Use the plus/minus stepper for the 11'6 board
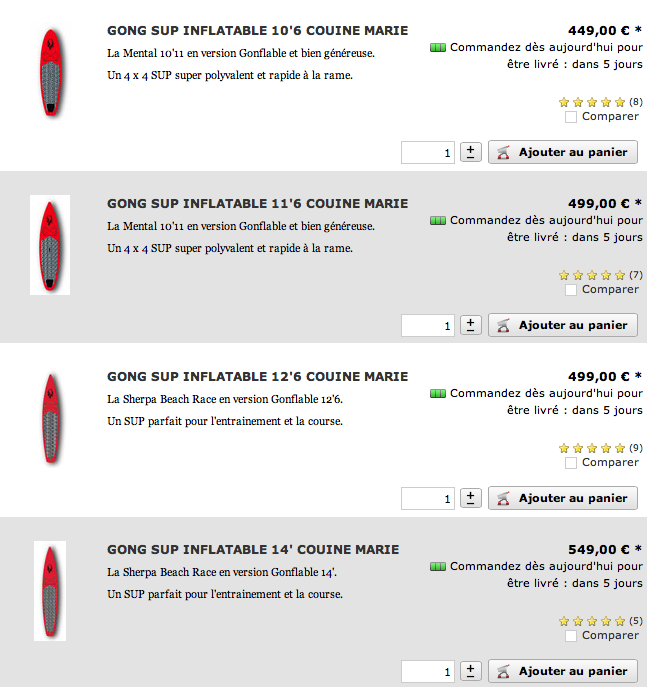Image resolution: width=647 pixels, height=687 pixels. pos(470,325)
